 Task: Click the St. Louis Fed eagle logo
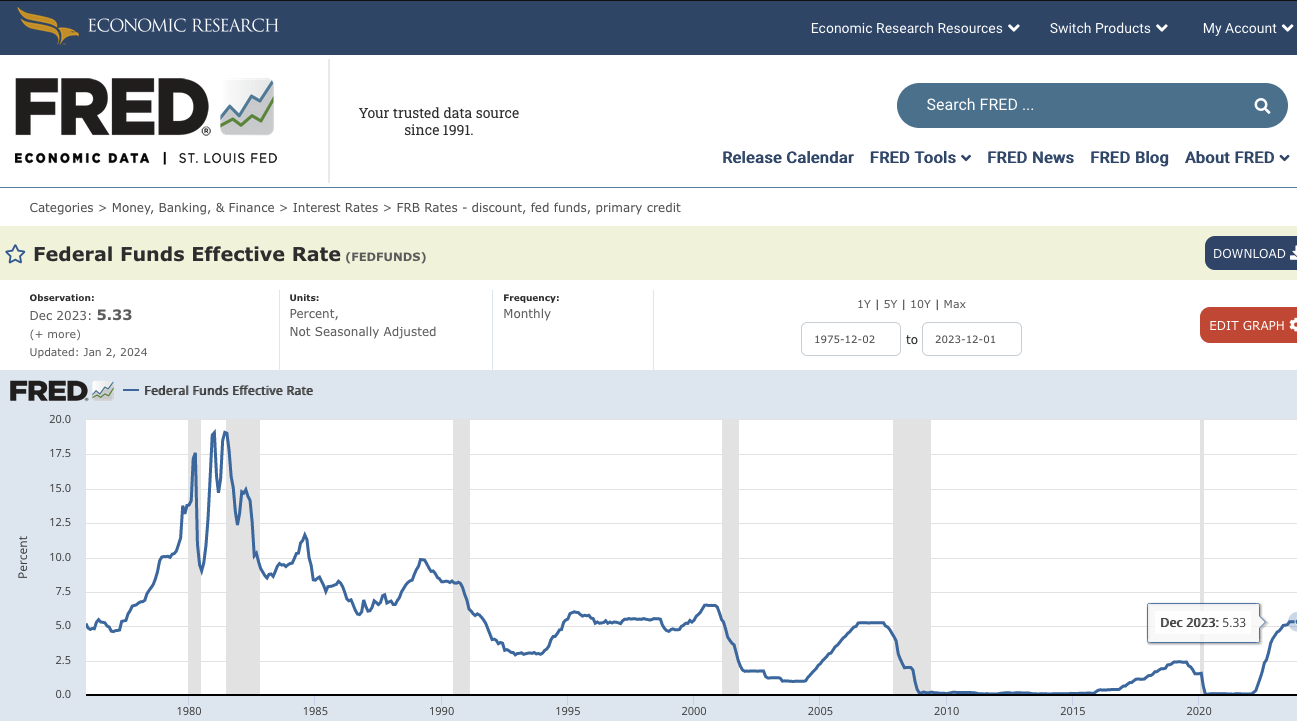[47, 26]
